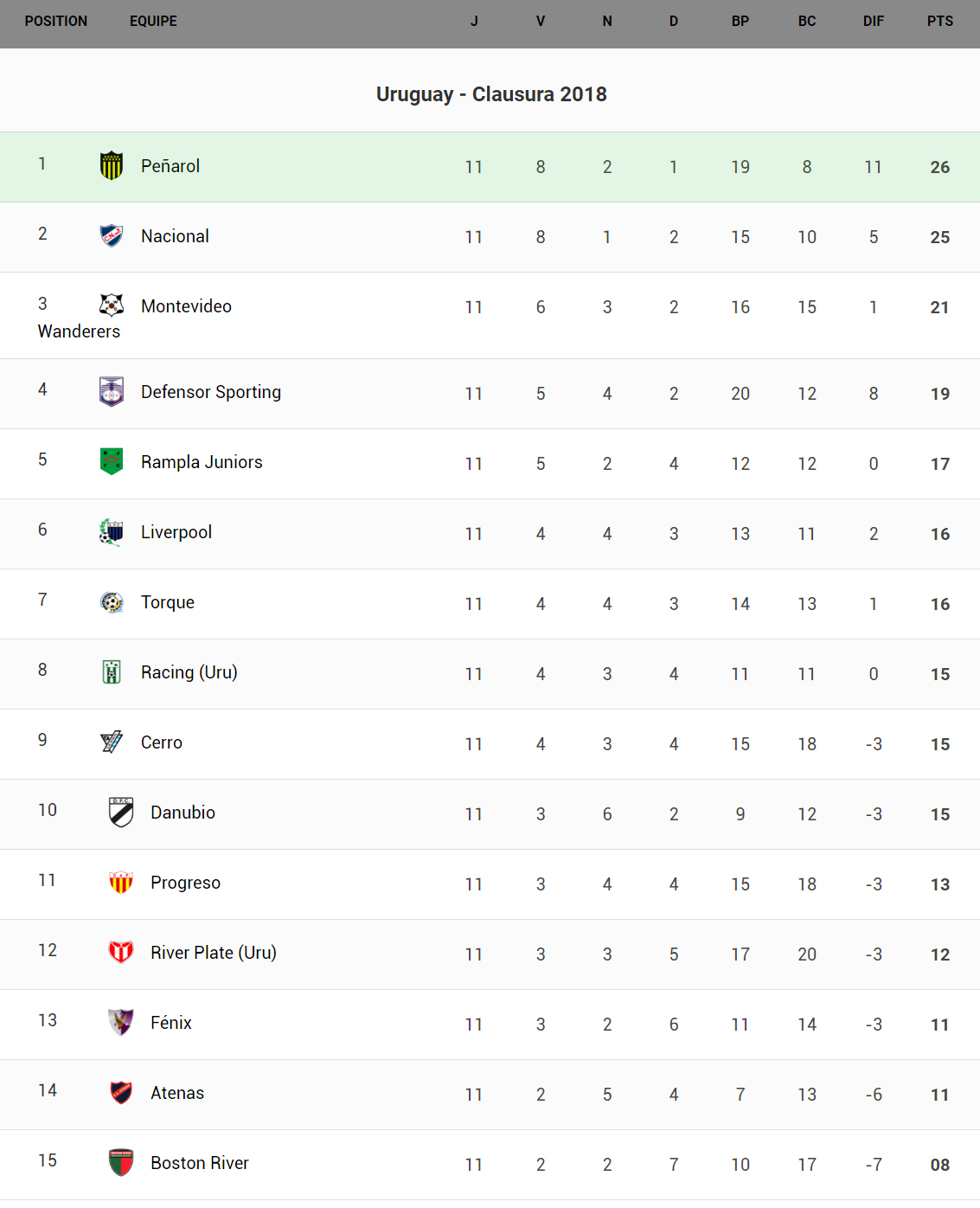Click the Rampla Juniors green crest
This screenshot has height=1208, width=980.
click(112, 461)
